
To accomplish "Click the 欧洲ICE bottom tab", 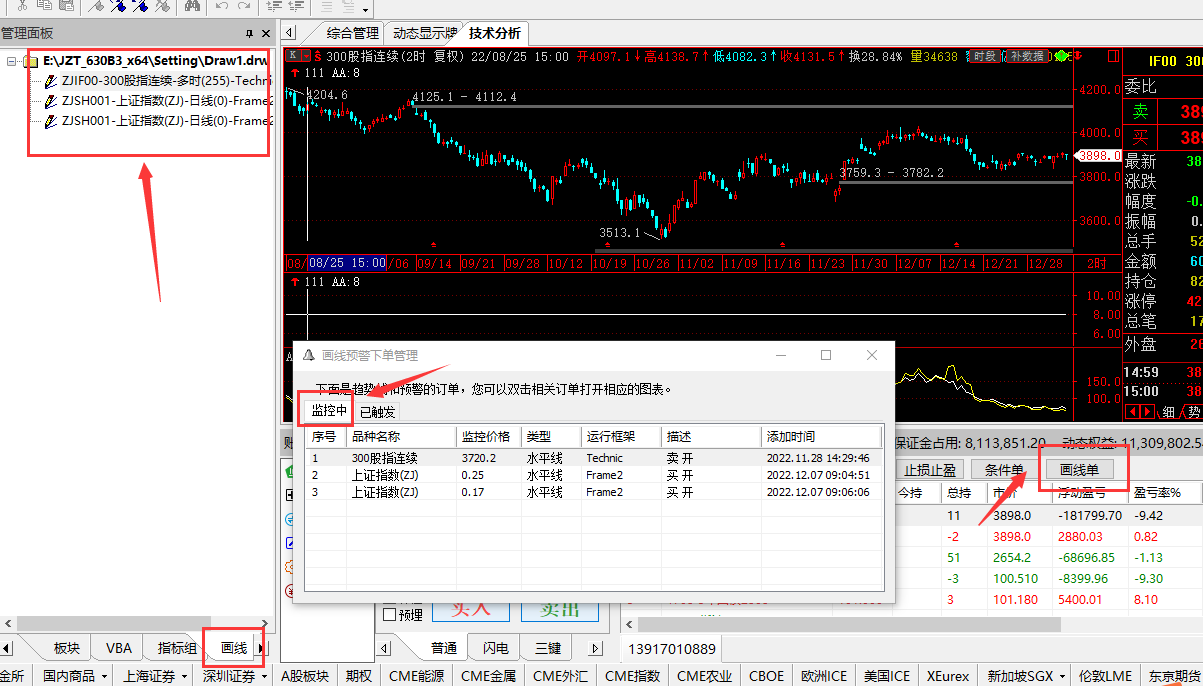I will 824,676.
